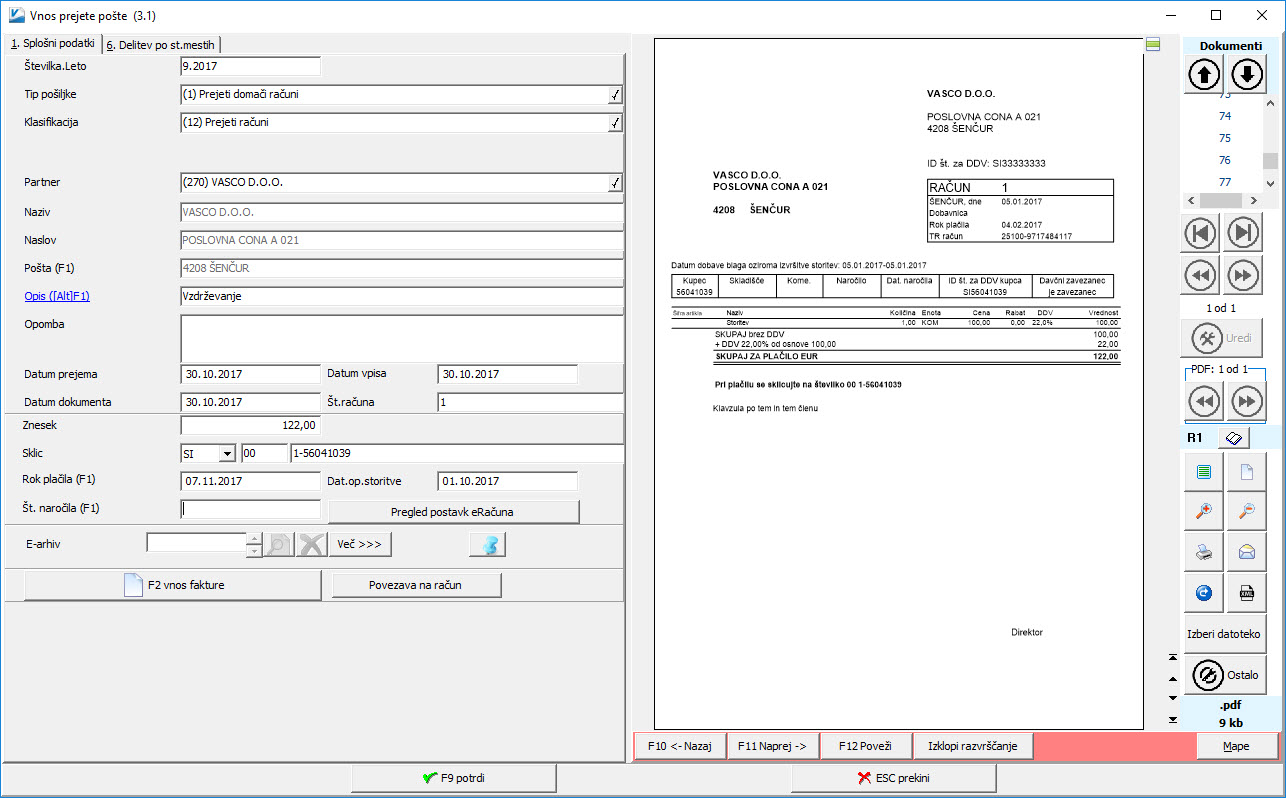Click the blank page icon
Viewport: 1286px width, 798px height.
click(1247, 471)
